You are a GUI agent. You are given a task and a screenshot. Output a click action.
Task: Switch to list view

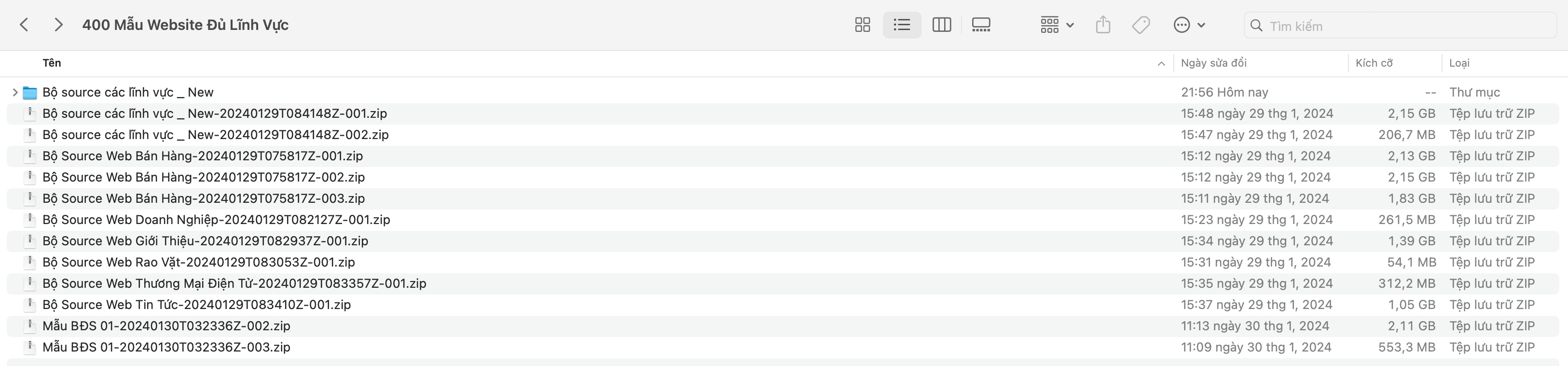[x=901, y=25]
